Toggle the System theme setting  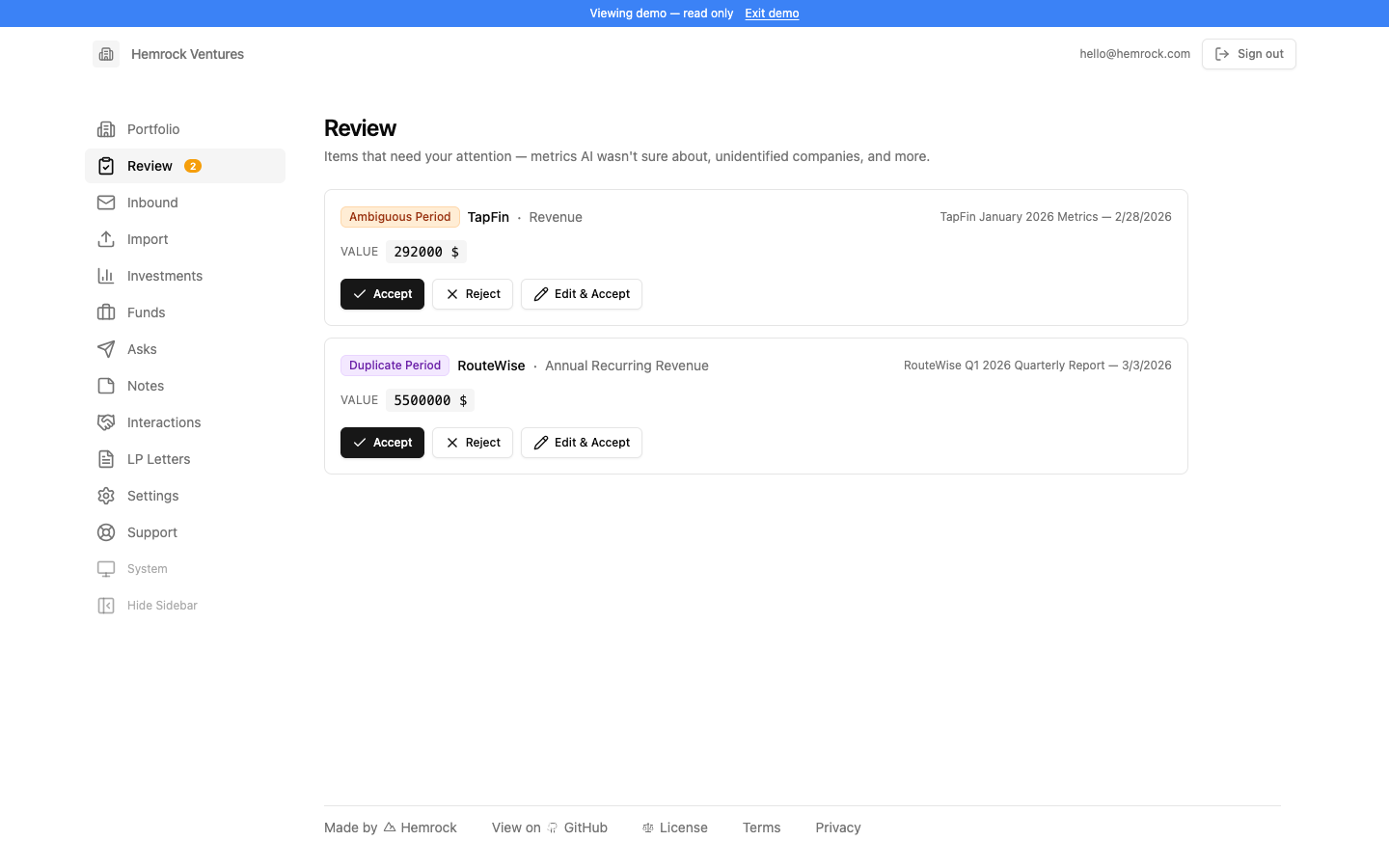(x=185, y=569)
